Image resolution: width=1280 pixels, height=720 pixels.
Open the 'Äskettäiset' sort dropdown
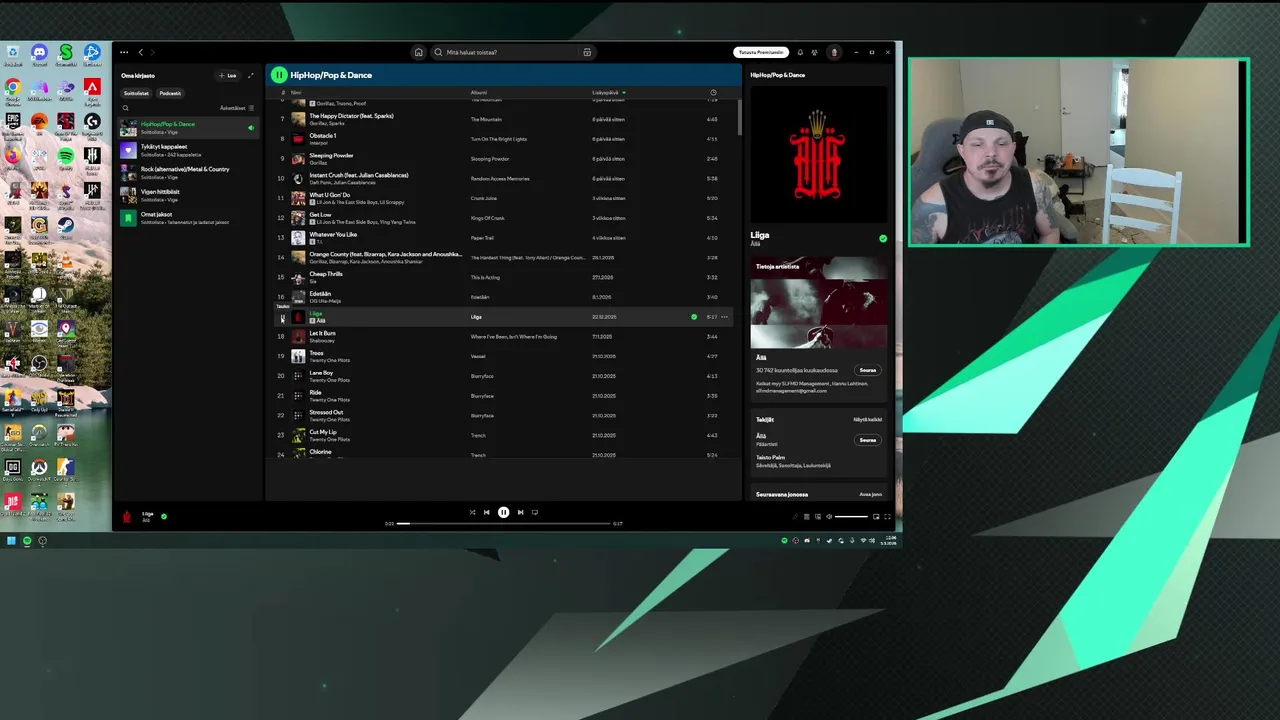pyautogui.click(x=237, y=108)
